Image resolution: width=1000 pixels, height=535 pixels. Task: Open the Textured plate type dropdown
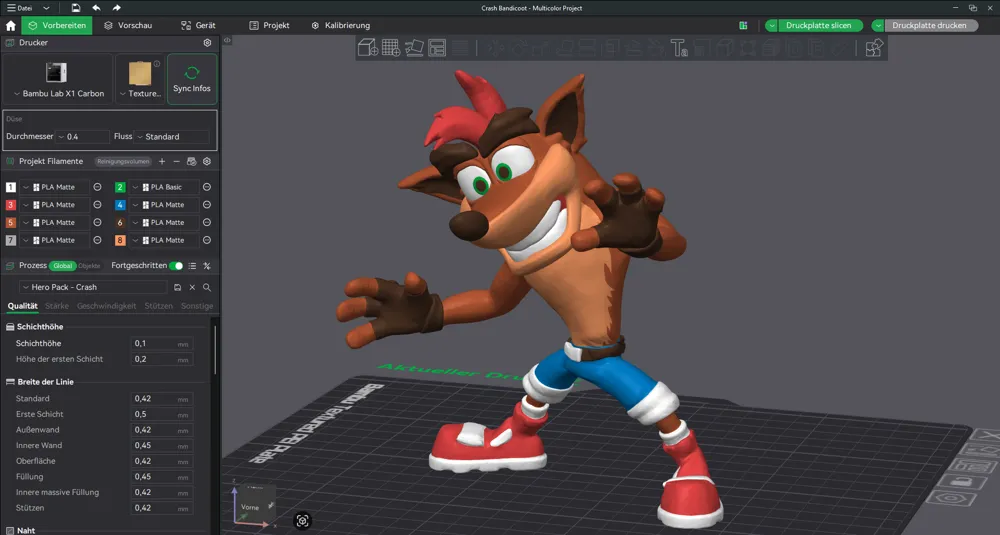140,94
